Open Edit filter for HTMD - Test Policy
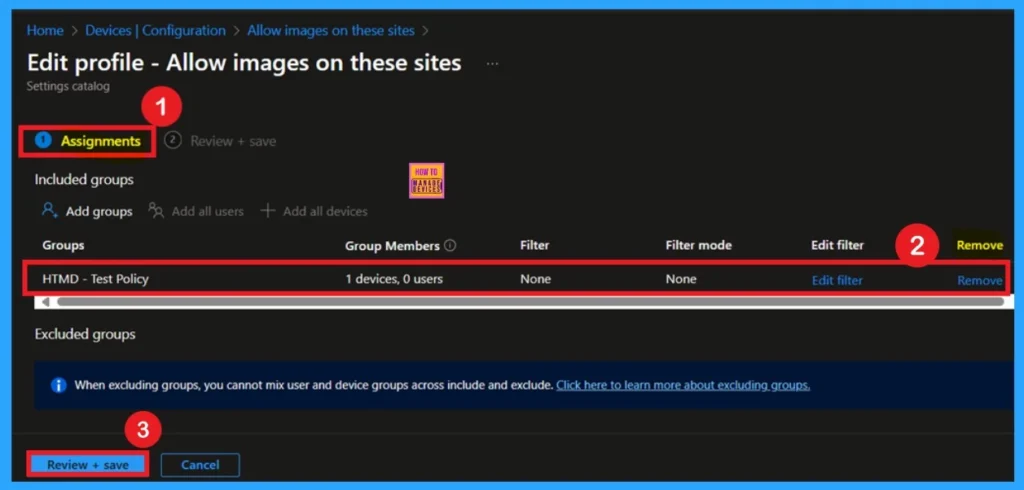This screenshot has height=490, width=1024. [x=837, y=280]
